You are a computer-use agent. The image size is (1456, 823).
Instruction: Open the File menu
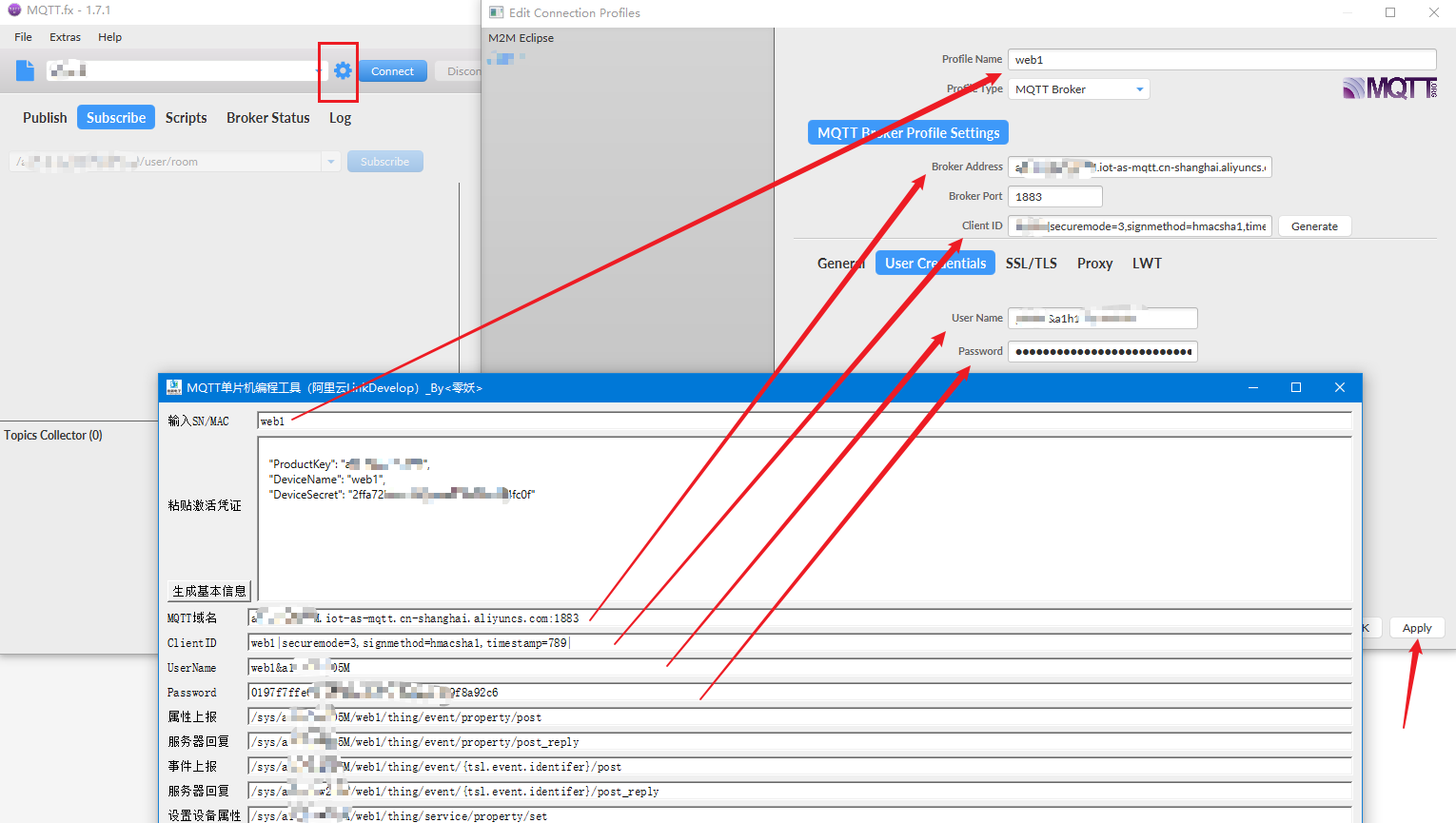[24, 37]
